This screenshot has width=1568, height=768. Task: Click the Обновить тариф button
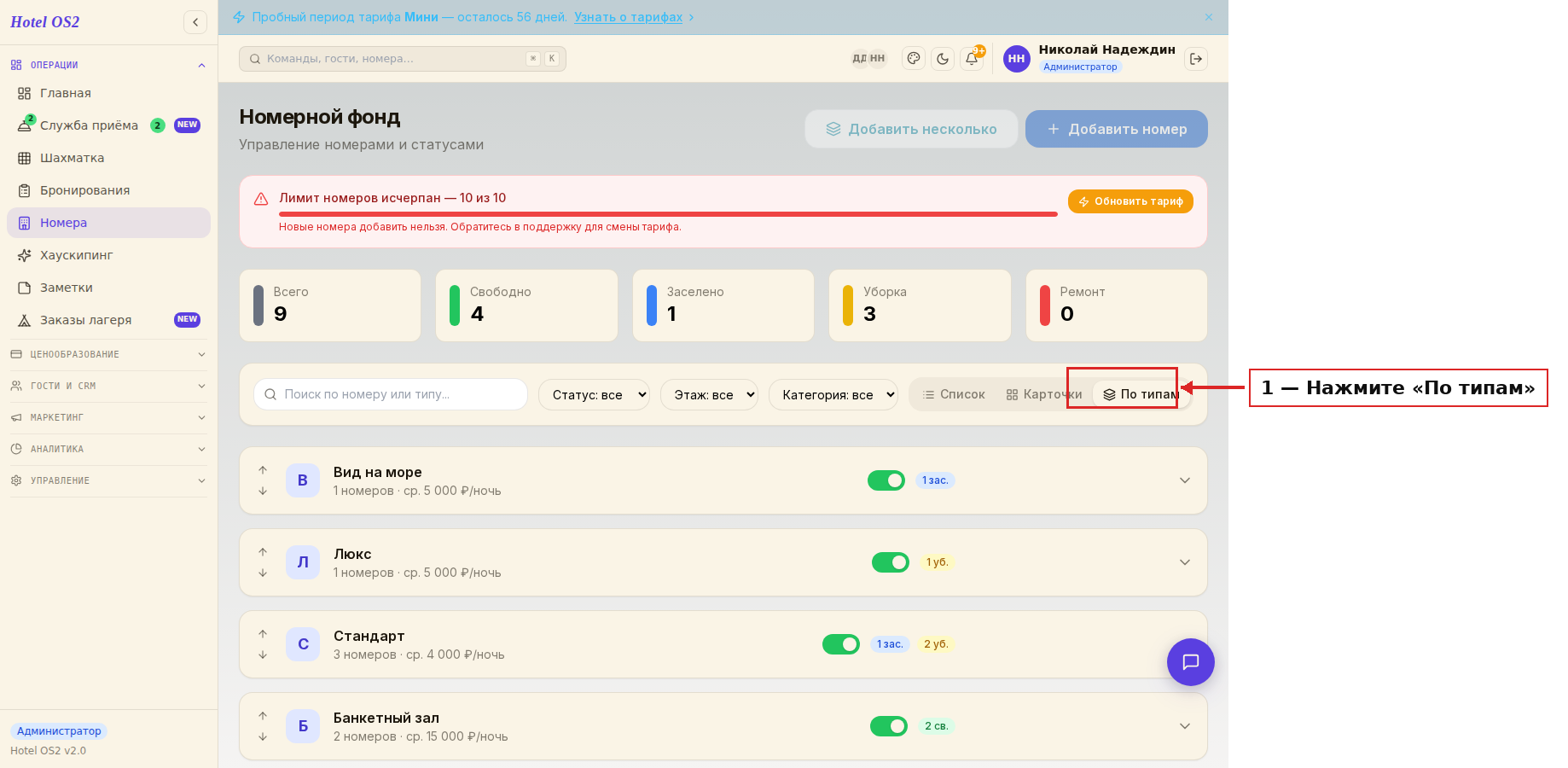(1130, 201)
